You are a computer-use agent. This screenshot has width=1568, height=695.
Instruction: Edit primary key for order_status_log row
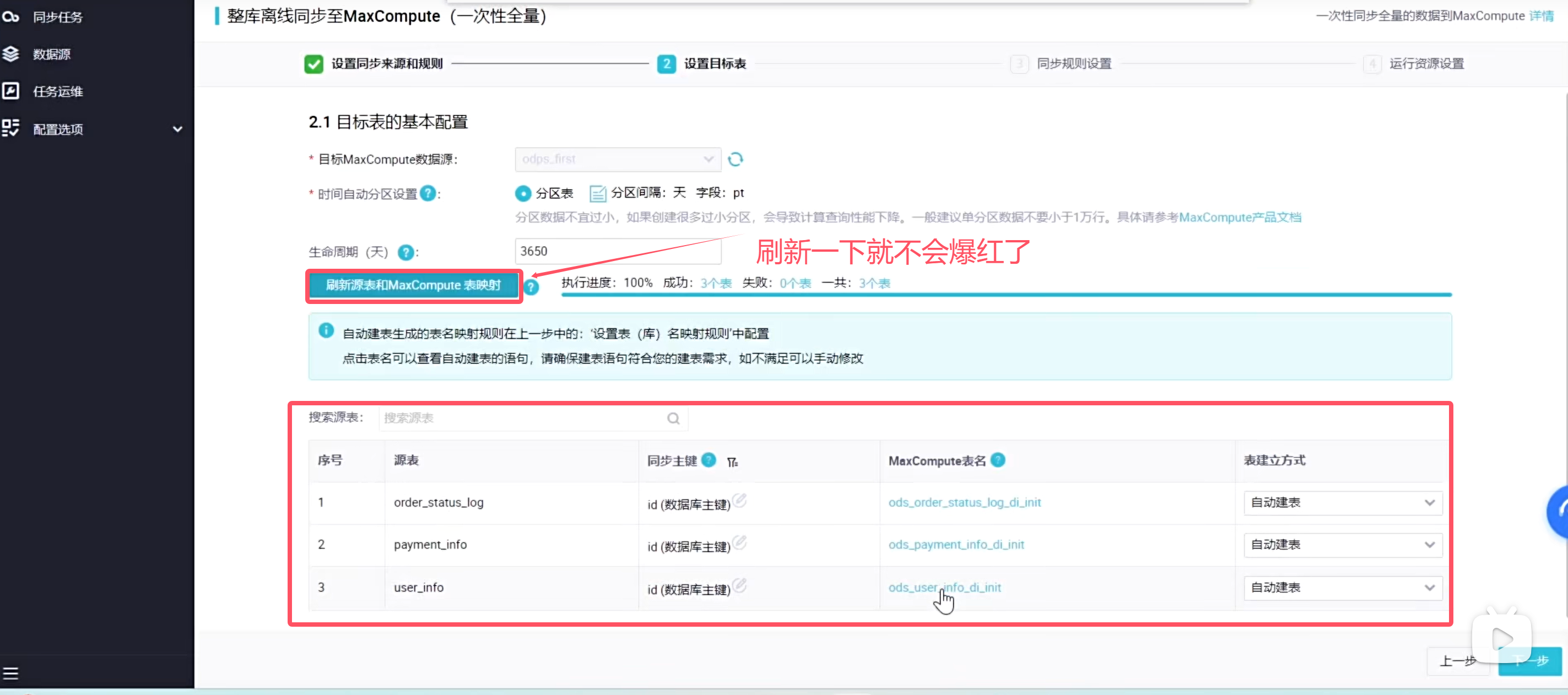pyautogui.click(x=739, y=500)
